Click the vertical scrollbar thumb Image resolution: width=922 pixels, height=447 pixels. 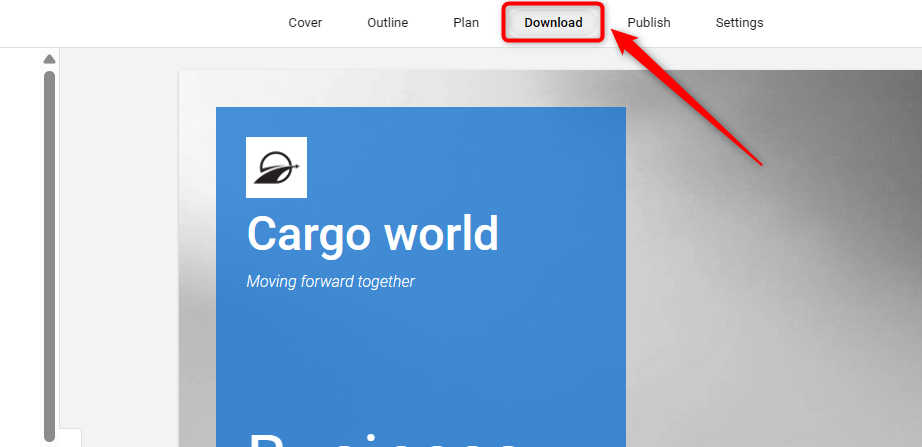click(49, 256)
